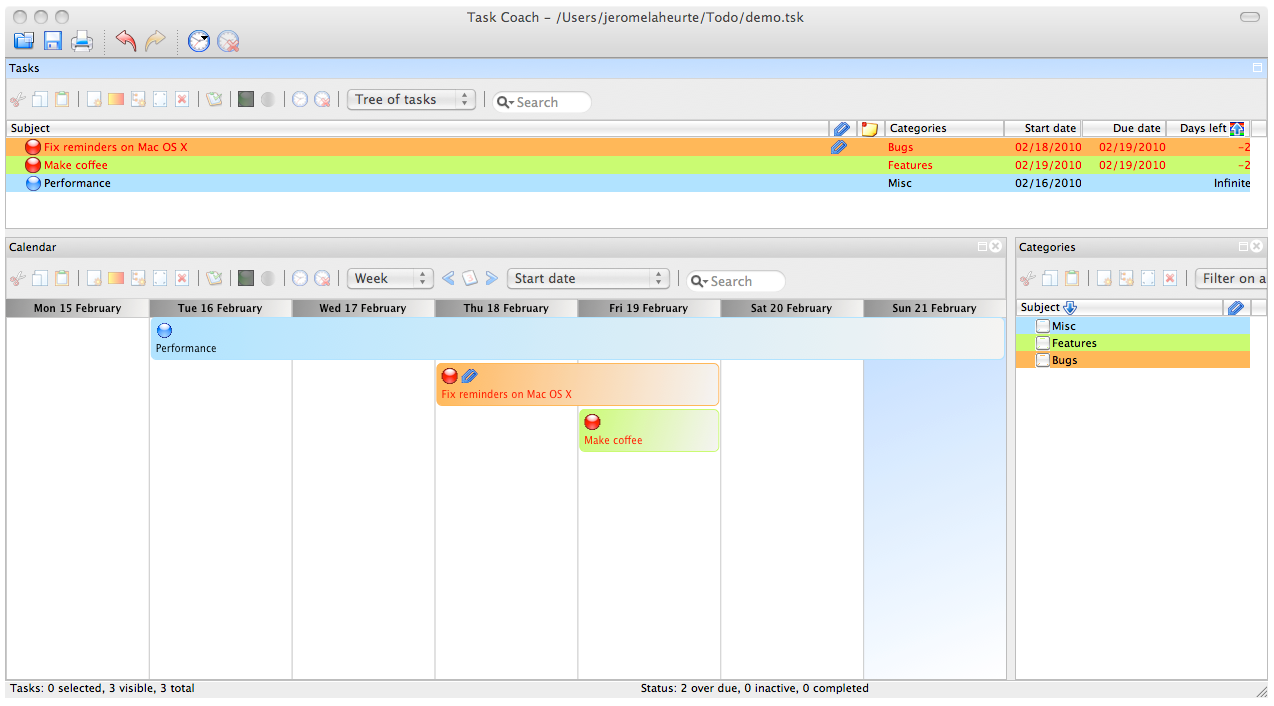Check the Bugs category checkbox
This screenshot has height=706, width=1274.
coord(1043,360)
